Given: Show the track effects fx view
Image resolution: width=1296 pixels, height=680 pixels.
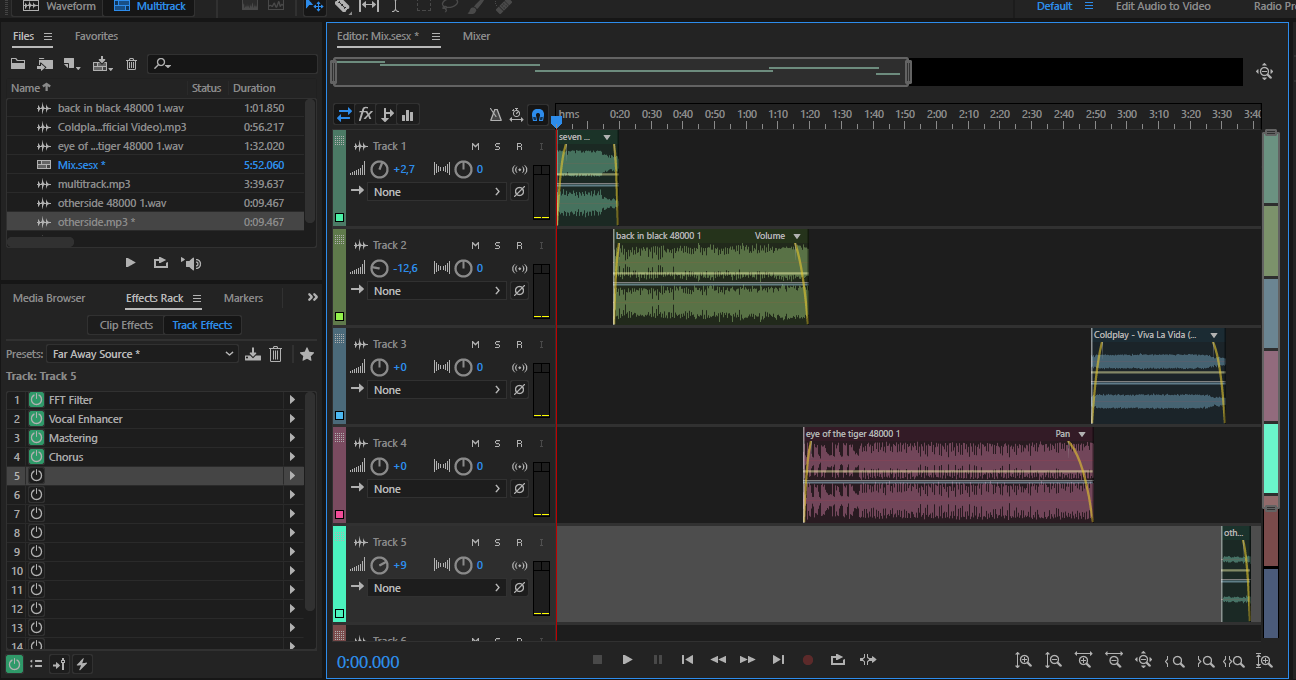Looking at the screenshot, I should point(366,114).
